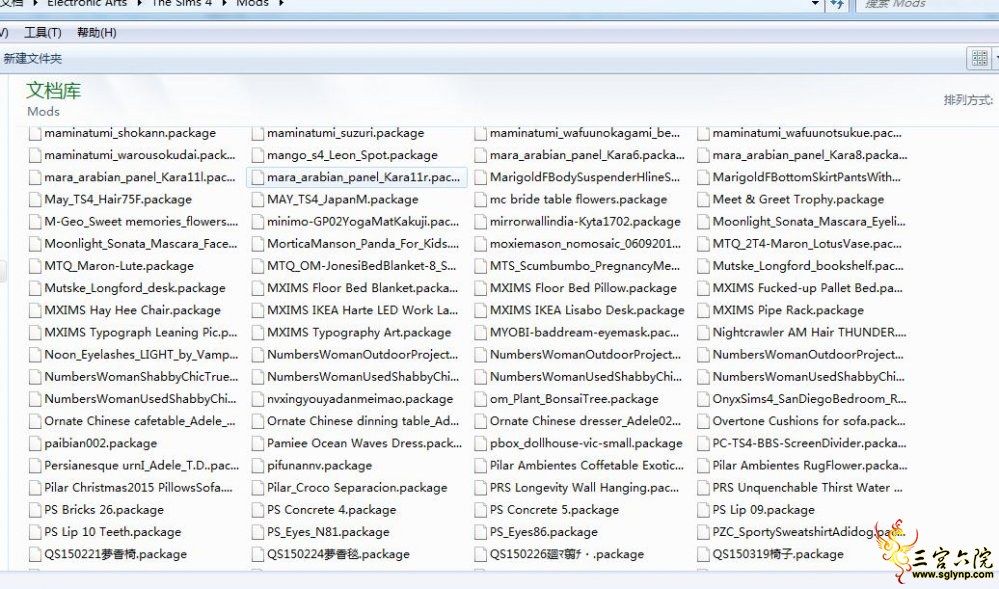Click The Sims 4 breadcrumb in address bar
The width and height of the screenshot is (999, 589).
click(x=182, y=3)
